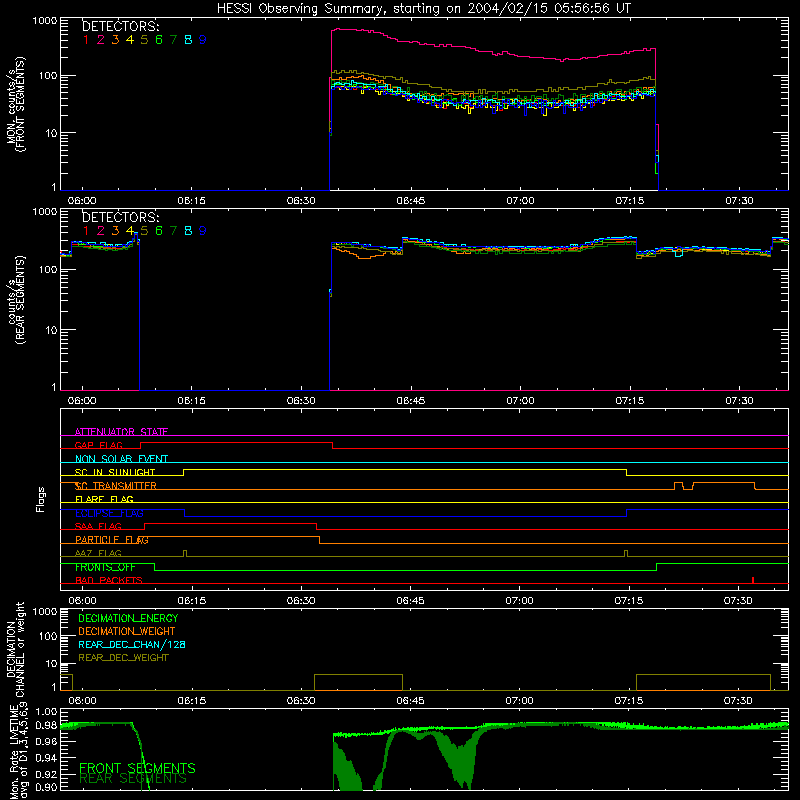Click the SC_IN_SUNLIGHT flag label
This screenshot has width=800, height=800.
(x=115, y=472)
